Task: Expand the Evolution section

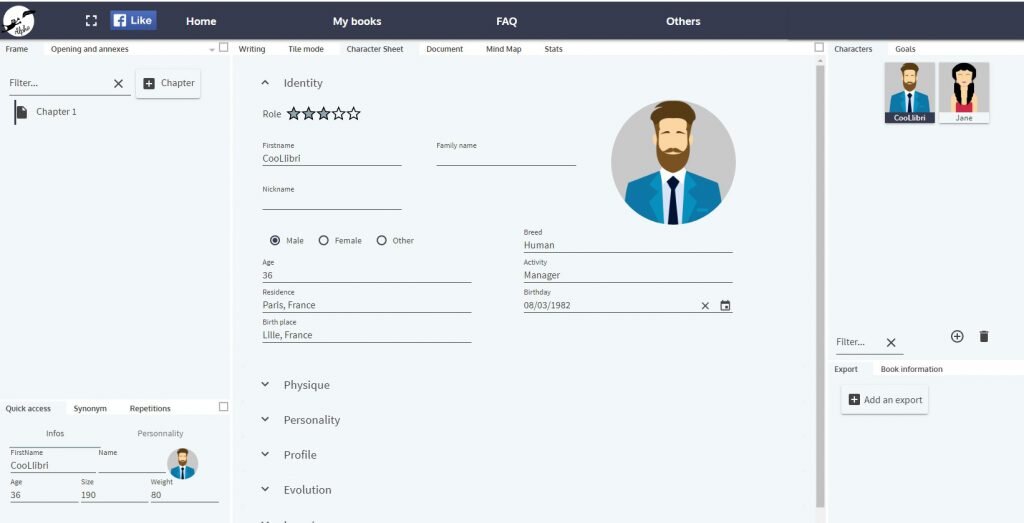Action: pos(265,489)
